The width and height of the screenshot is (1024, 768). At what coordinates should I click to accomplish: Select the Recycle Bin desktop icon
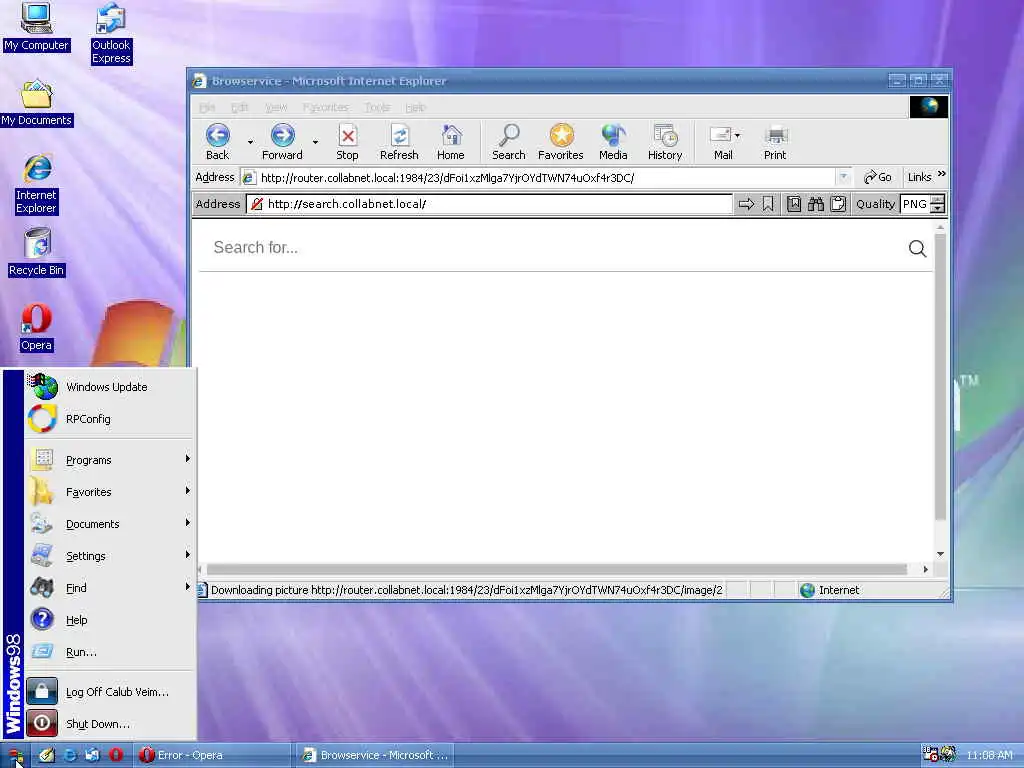pyautogui.click(x=37, y=252)
